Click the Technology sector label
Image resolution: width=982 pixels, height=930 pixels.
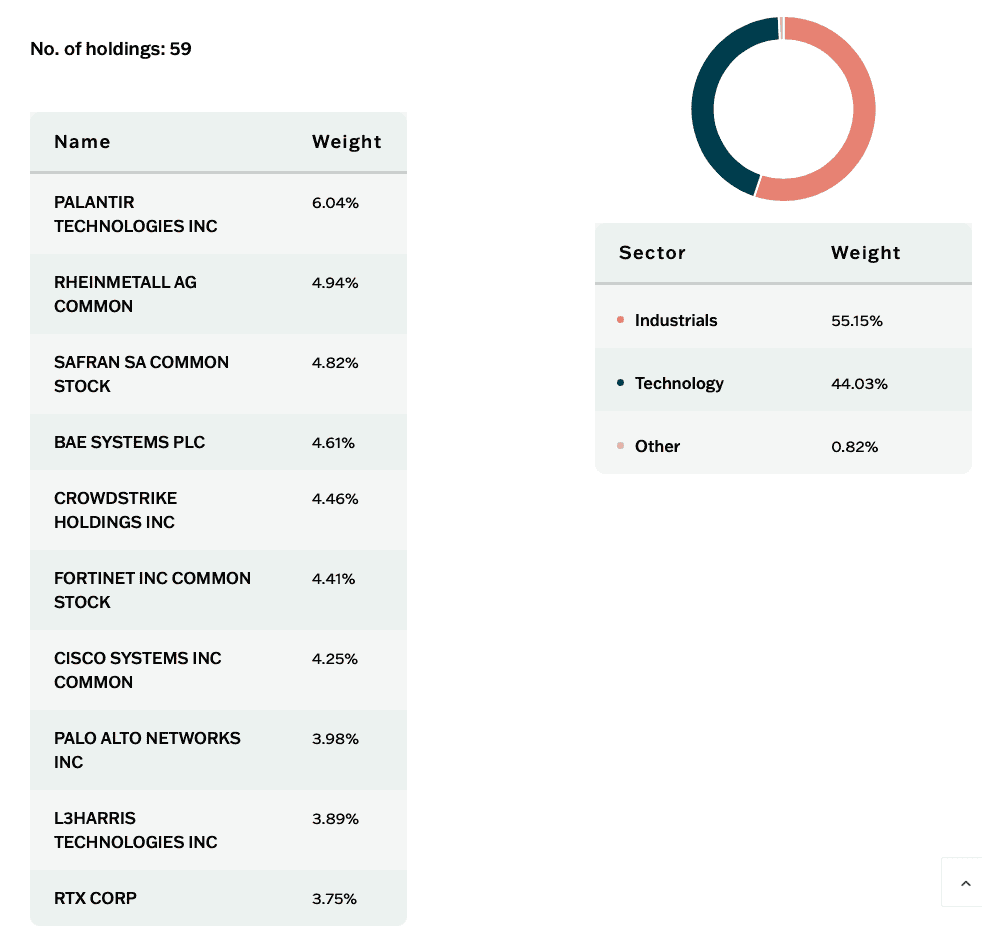[679, 383]
